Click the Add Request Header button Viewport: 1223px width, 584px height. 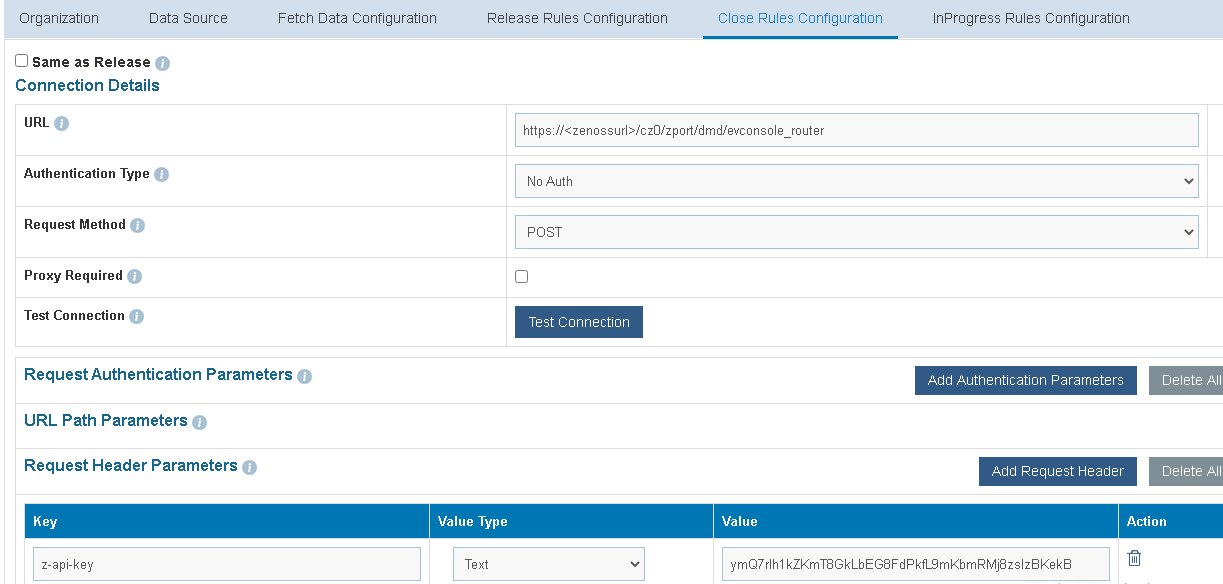[1057, 471]
